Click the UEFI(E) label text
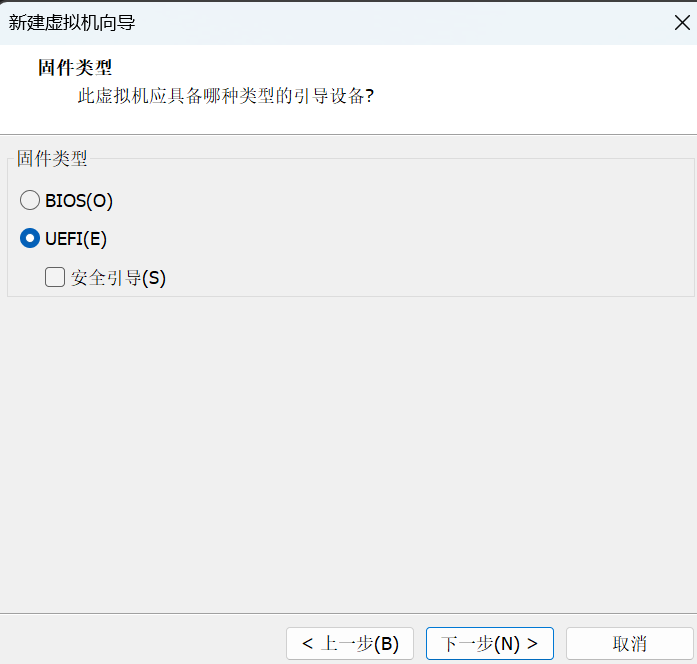 76,239
